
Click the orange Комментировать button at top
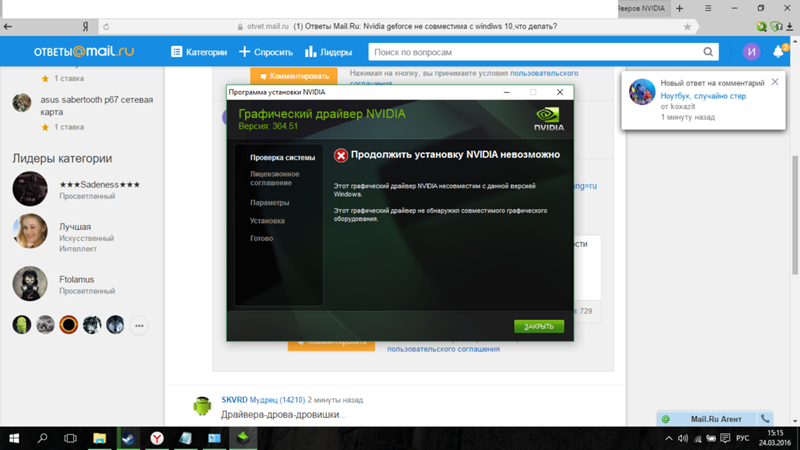point(294,76)
